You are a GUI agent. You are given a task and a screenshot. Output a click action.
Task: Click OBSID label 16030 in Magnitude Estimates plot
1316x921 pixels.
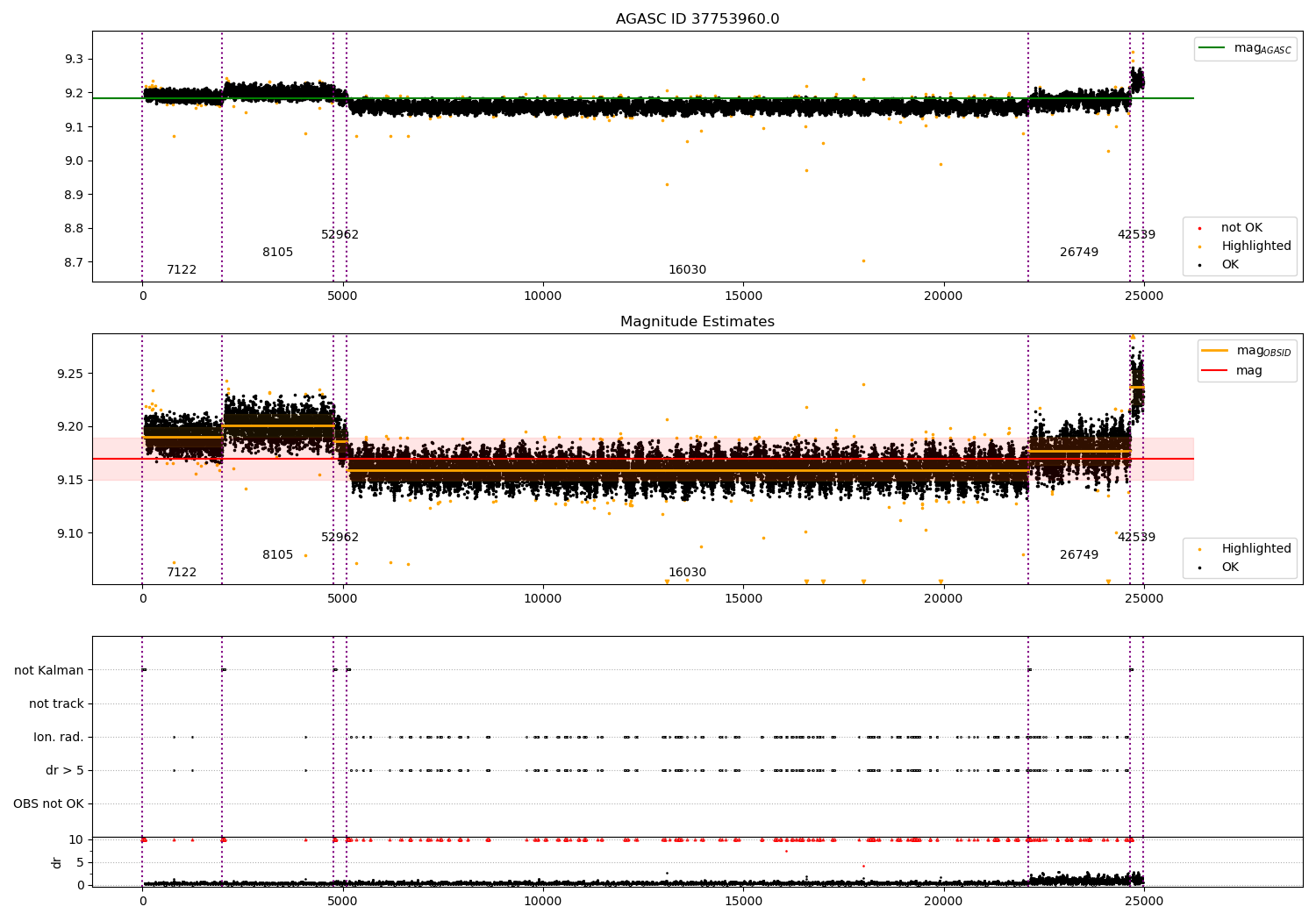point(687,573)
